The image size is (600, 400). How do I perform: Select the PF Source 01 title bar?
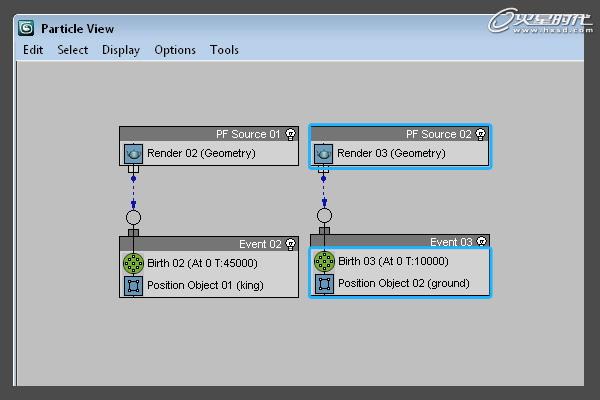[200, 133]
